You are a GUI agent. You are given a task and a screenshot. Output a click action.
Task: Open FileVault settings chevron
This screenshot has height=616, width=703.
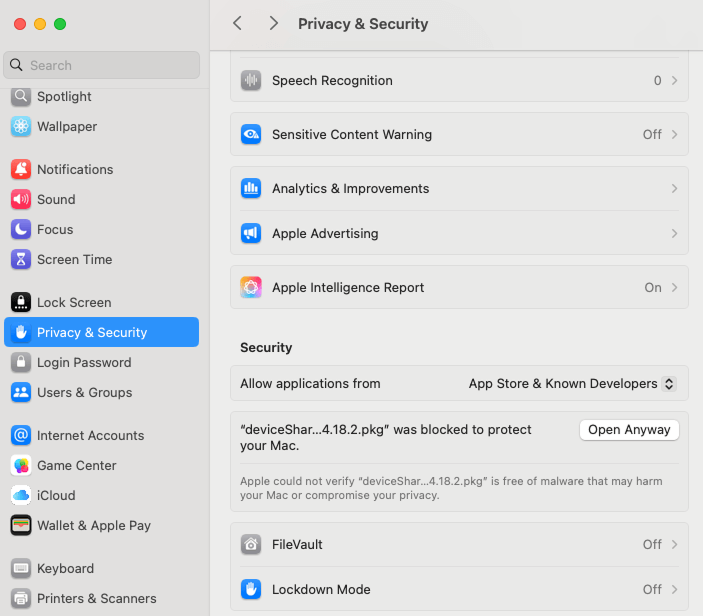pyautogui.click(x=674, y=545)
